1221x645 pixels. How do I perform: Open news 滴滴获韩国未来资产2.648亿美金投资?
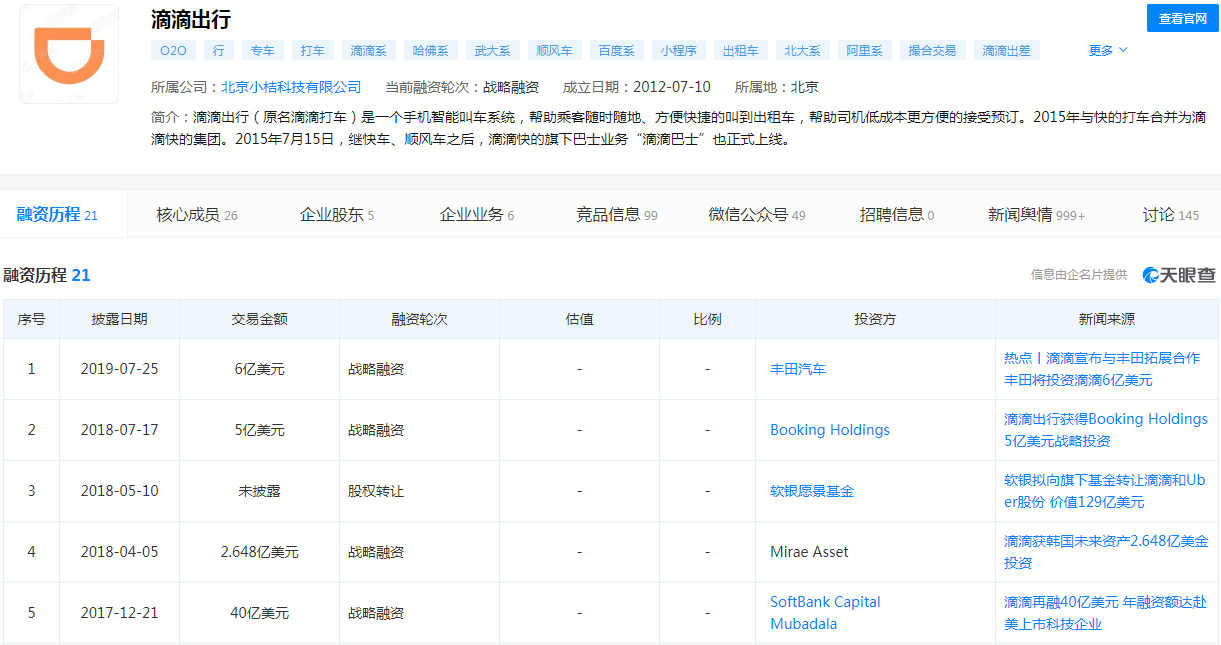pyautogui.click(x=1106, y=552)
